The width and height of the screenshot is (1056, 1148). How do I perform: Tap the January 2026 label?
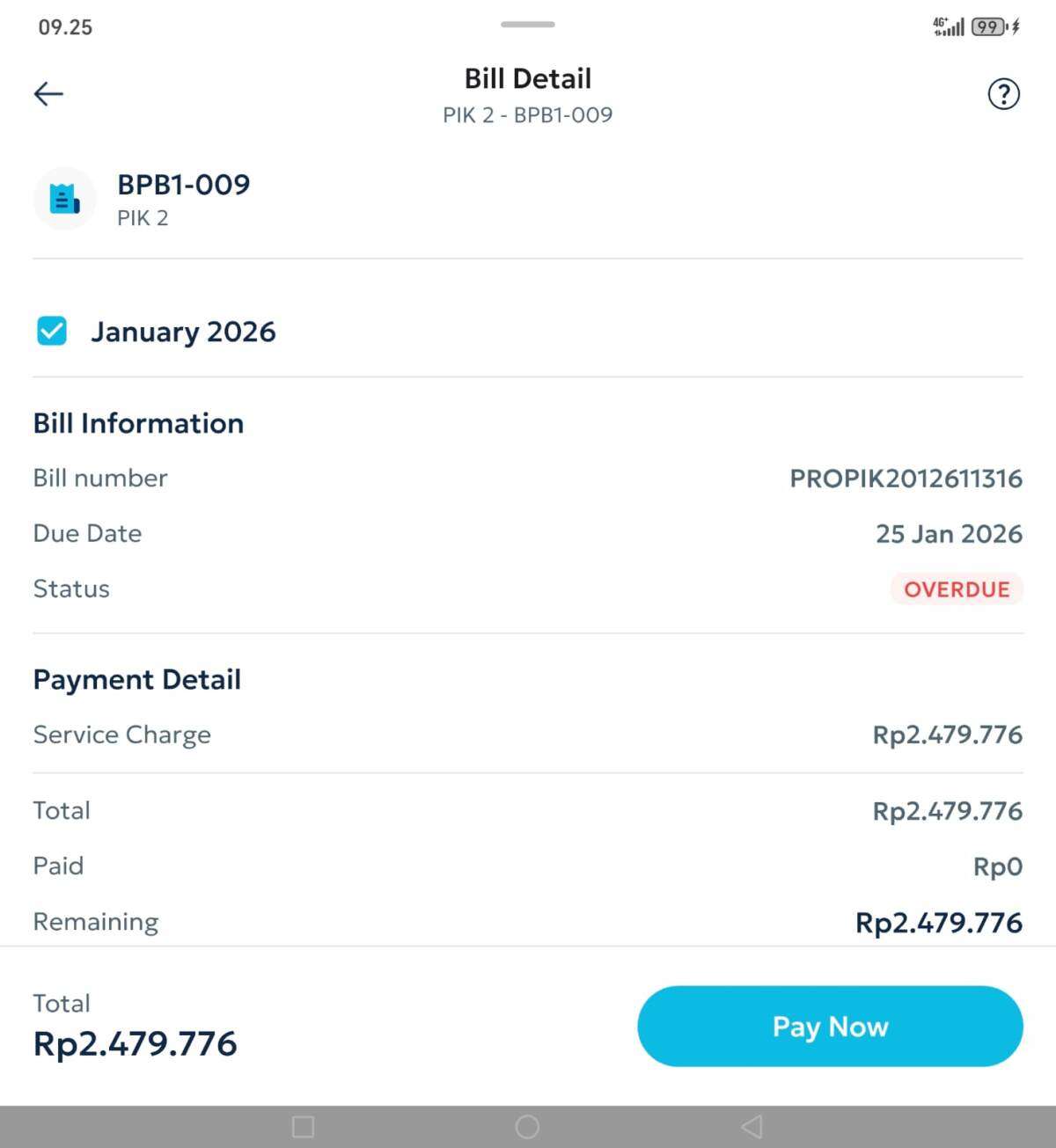tap(183, 332)
